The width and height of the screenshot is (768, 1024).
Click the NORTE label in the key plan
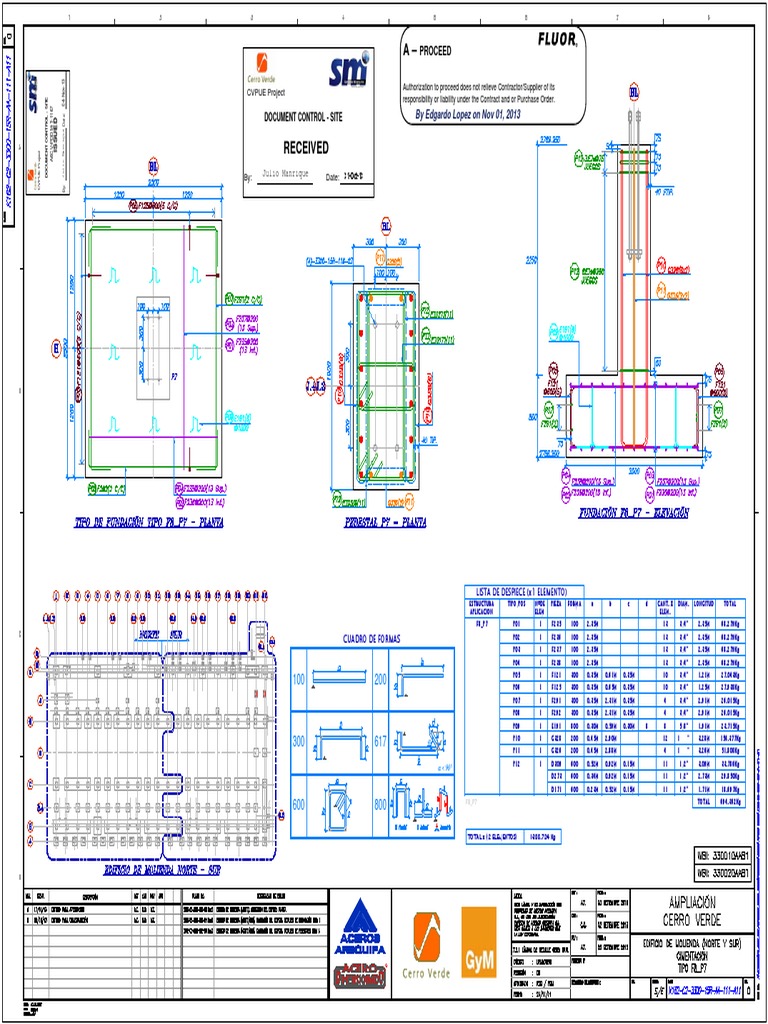(150, 633)
